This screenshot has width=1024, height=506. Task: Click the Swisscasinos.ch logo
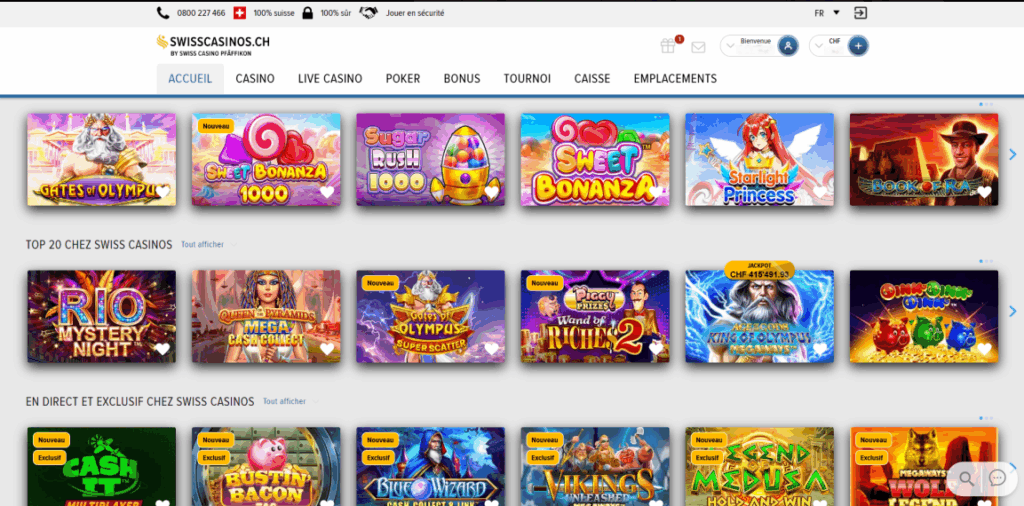coord(213,45)
